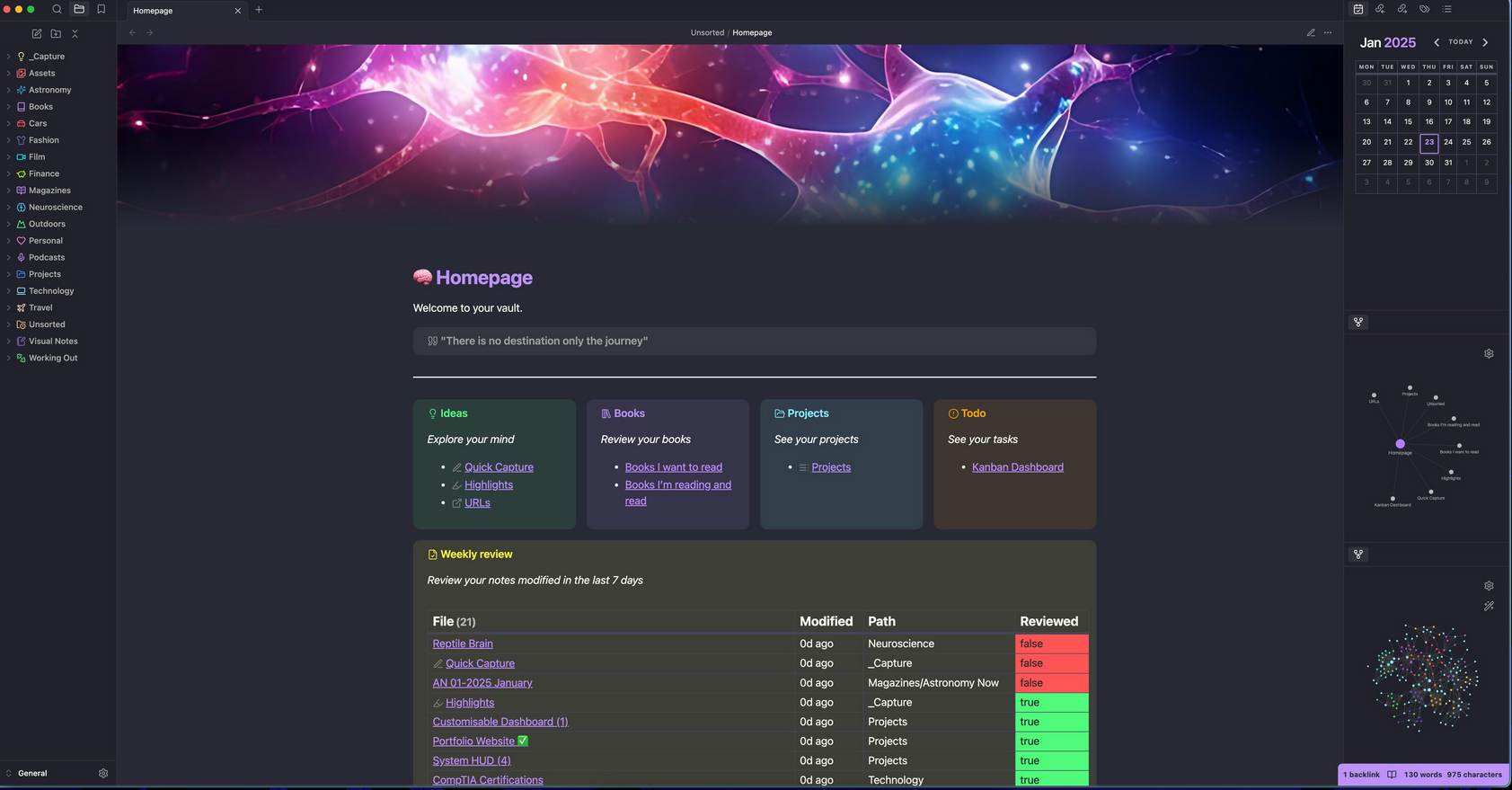Click the Homepage node in local graph

point(1400,444)
